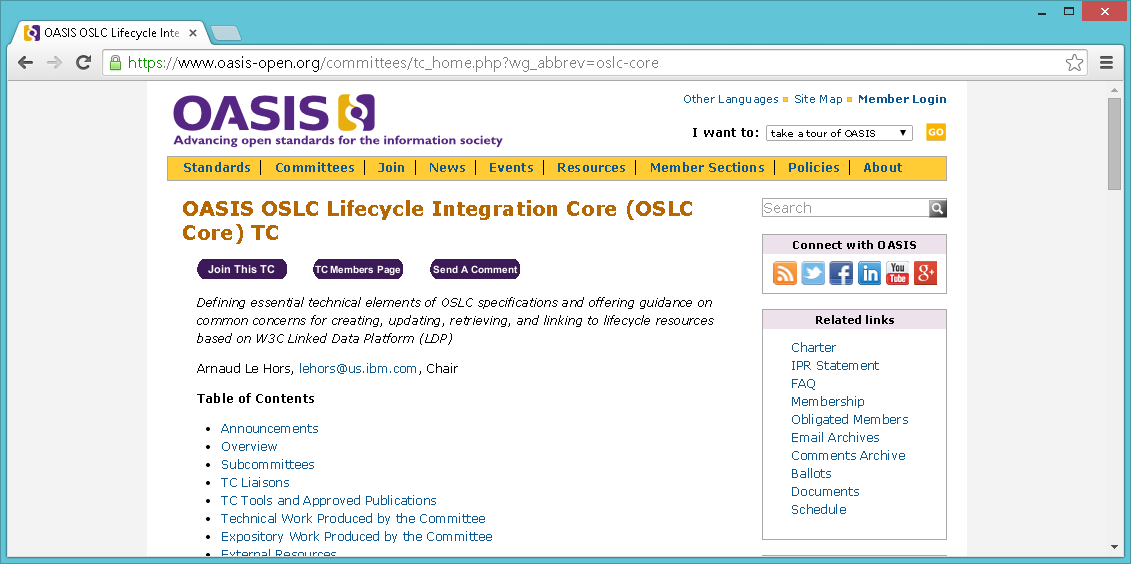Image resolution: width=1131 pixels, height=564 pixels.
Task: Click the Join This TC button
Action: pyautogui.click(x=242, y=269)
